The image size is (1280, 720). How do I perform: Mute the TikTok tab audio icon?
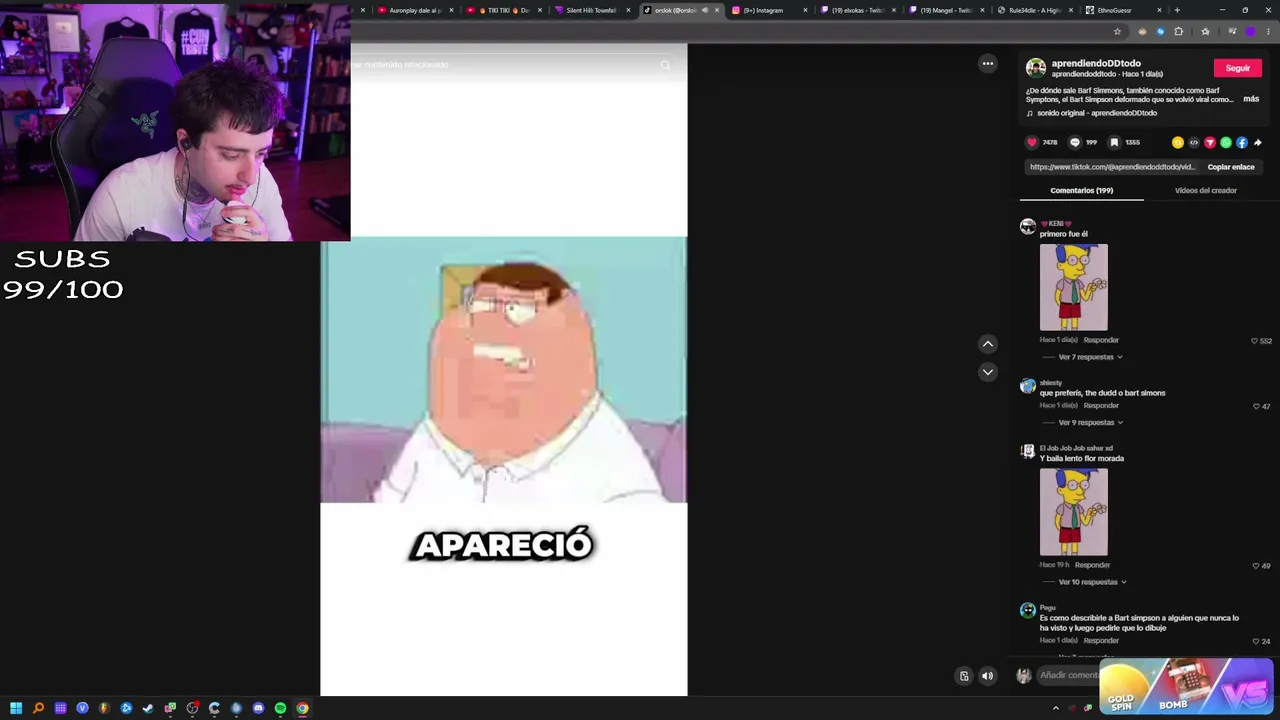point(704,10)
